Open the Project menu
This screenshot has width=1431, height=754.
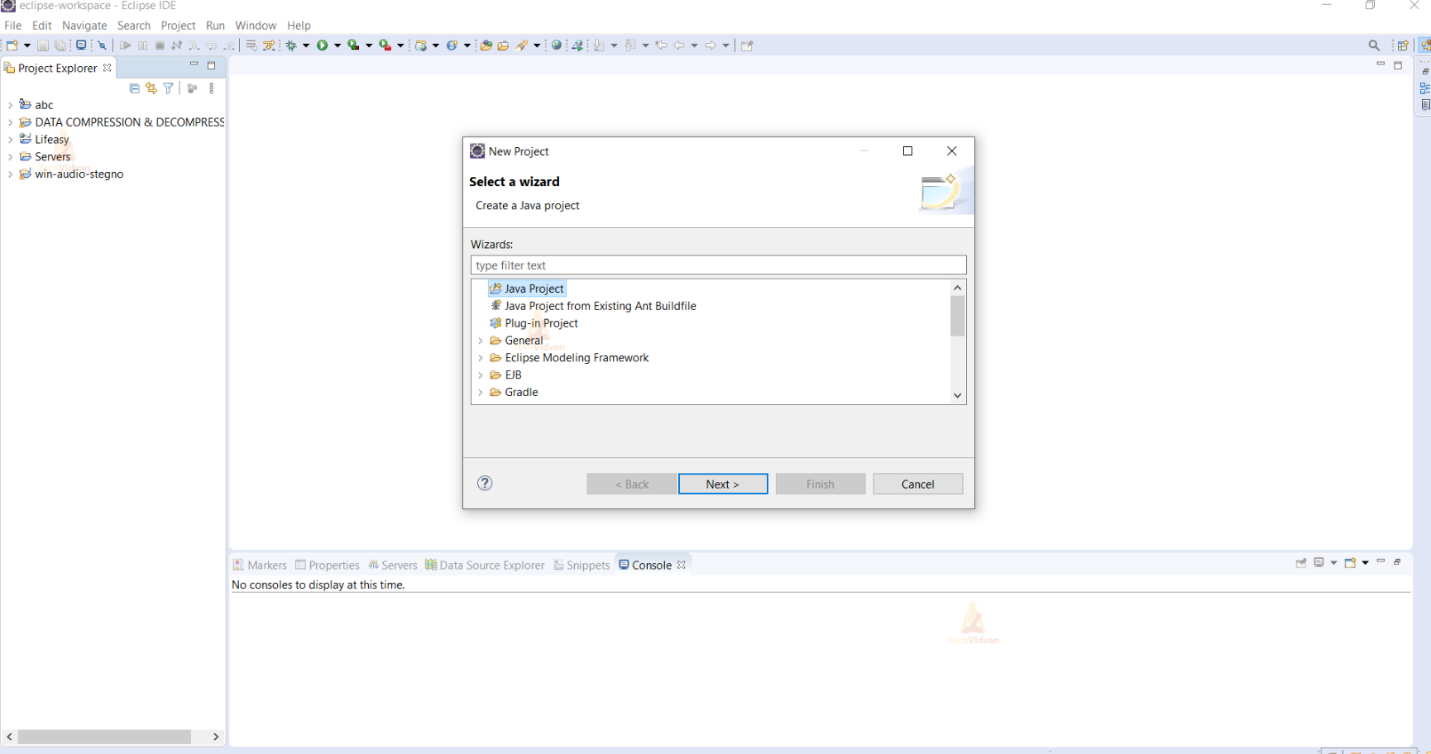point(178,25)
